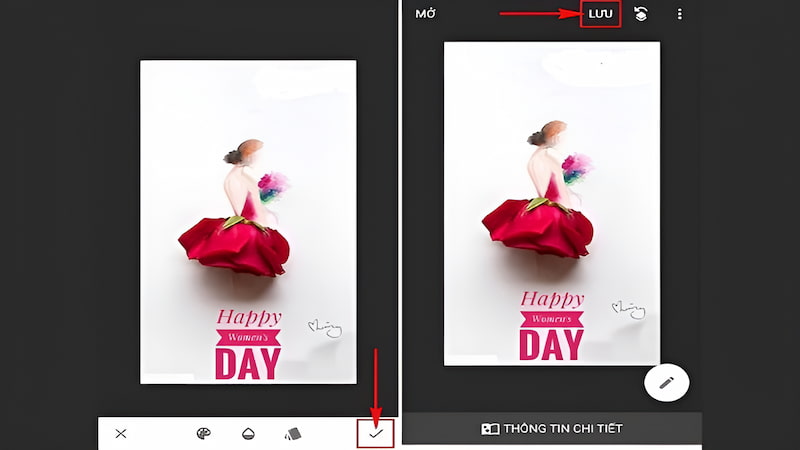Confirm edit with the checkmark icon
The image size is (800, 450).
376,434
